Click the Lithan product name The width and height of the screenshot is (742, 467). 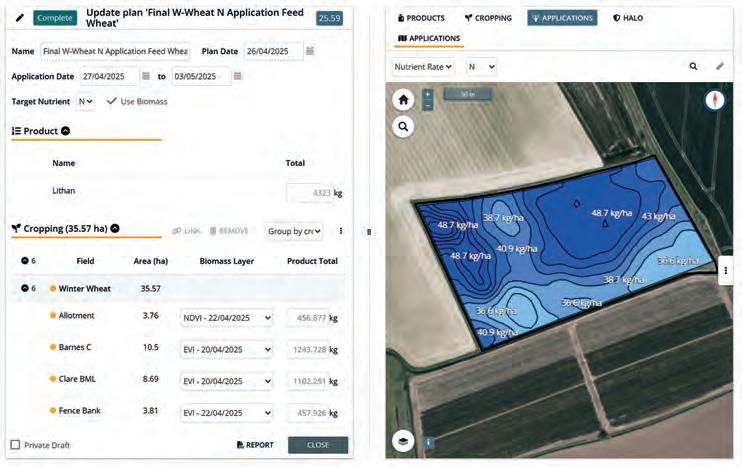click(x=63, y=190)
